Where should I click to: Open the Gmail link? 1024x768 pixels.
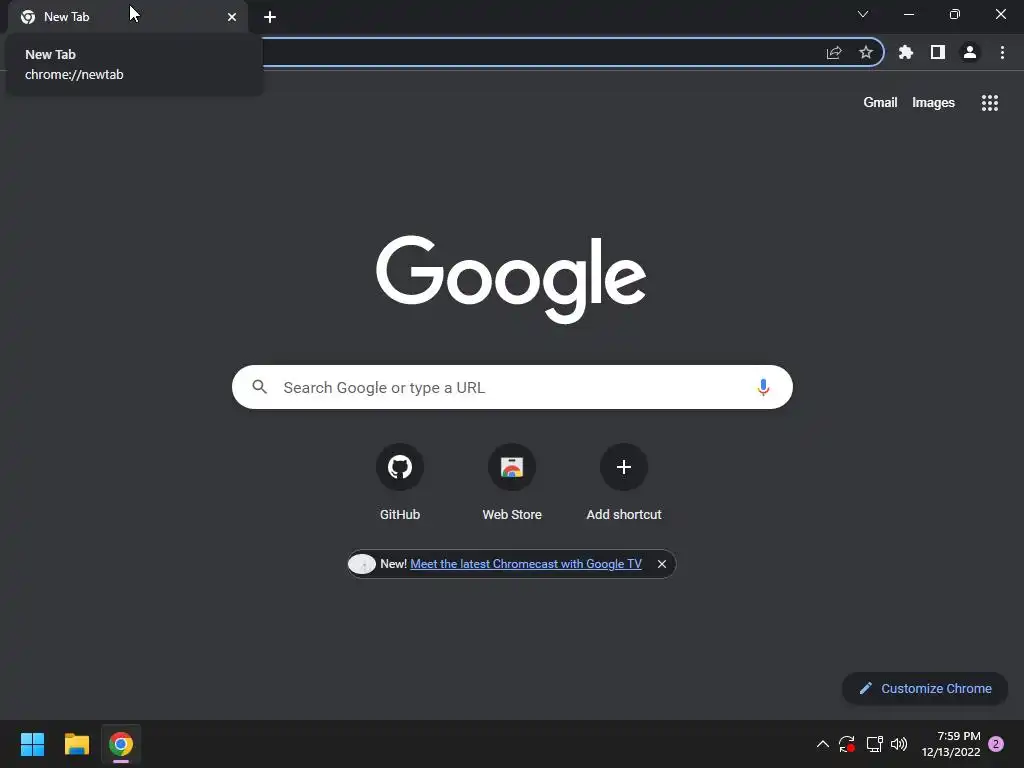[x=880, y=103]
